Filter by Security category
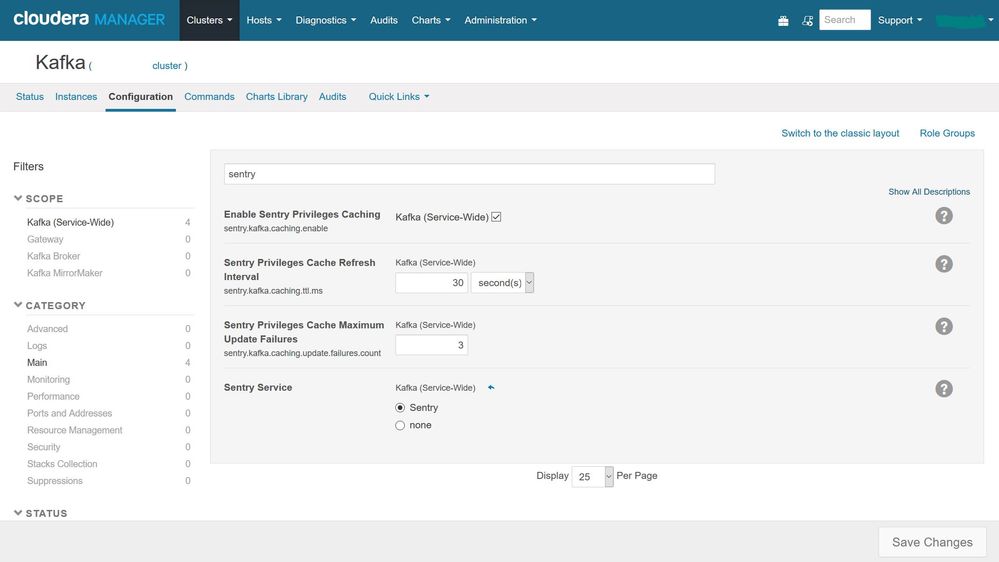This screenshot has height=562, width=999. point(43,447)
